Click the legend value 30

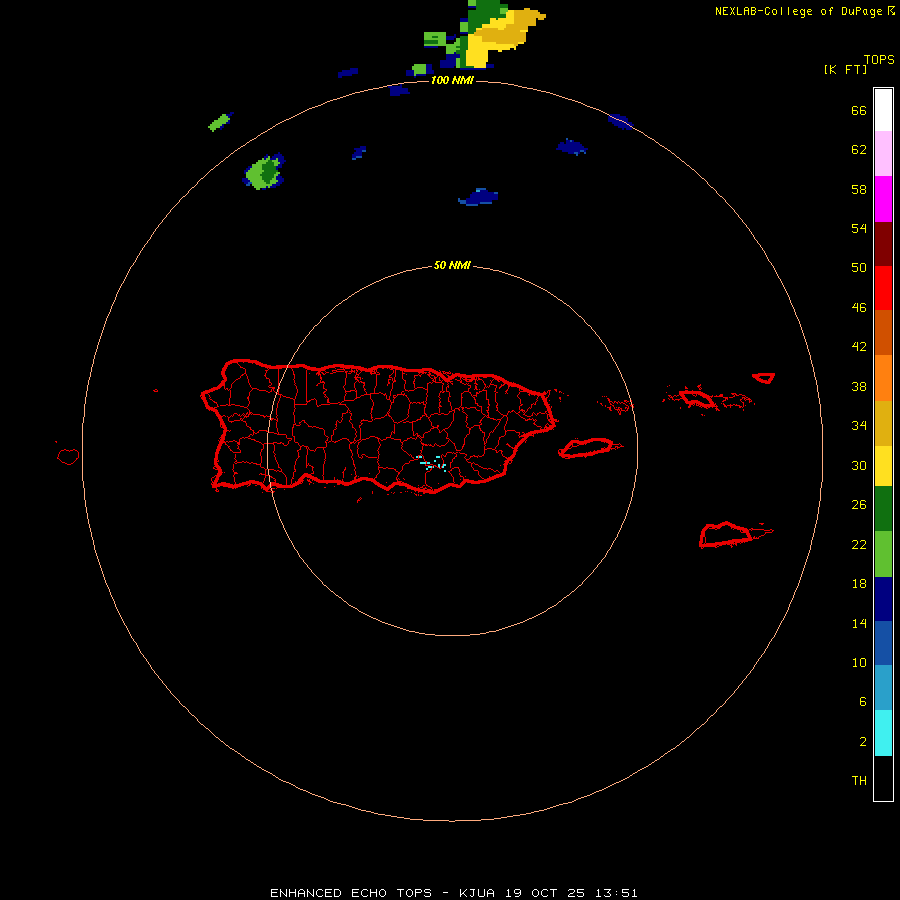pyautogui.click(x=859, y=465)
